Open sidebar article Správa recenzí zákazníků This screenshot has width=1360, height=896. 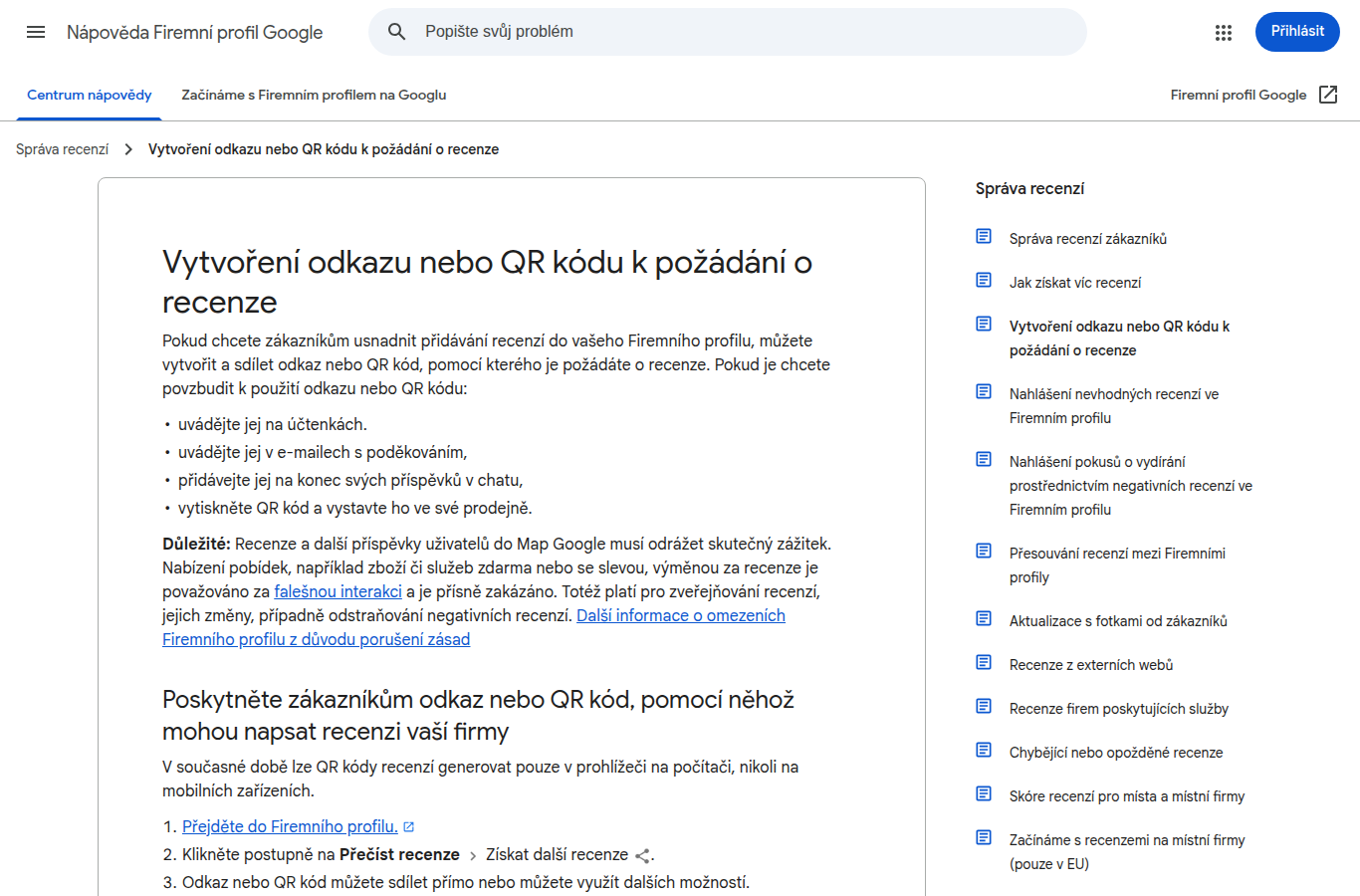pos(1087,239)
